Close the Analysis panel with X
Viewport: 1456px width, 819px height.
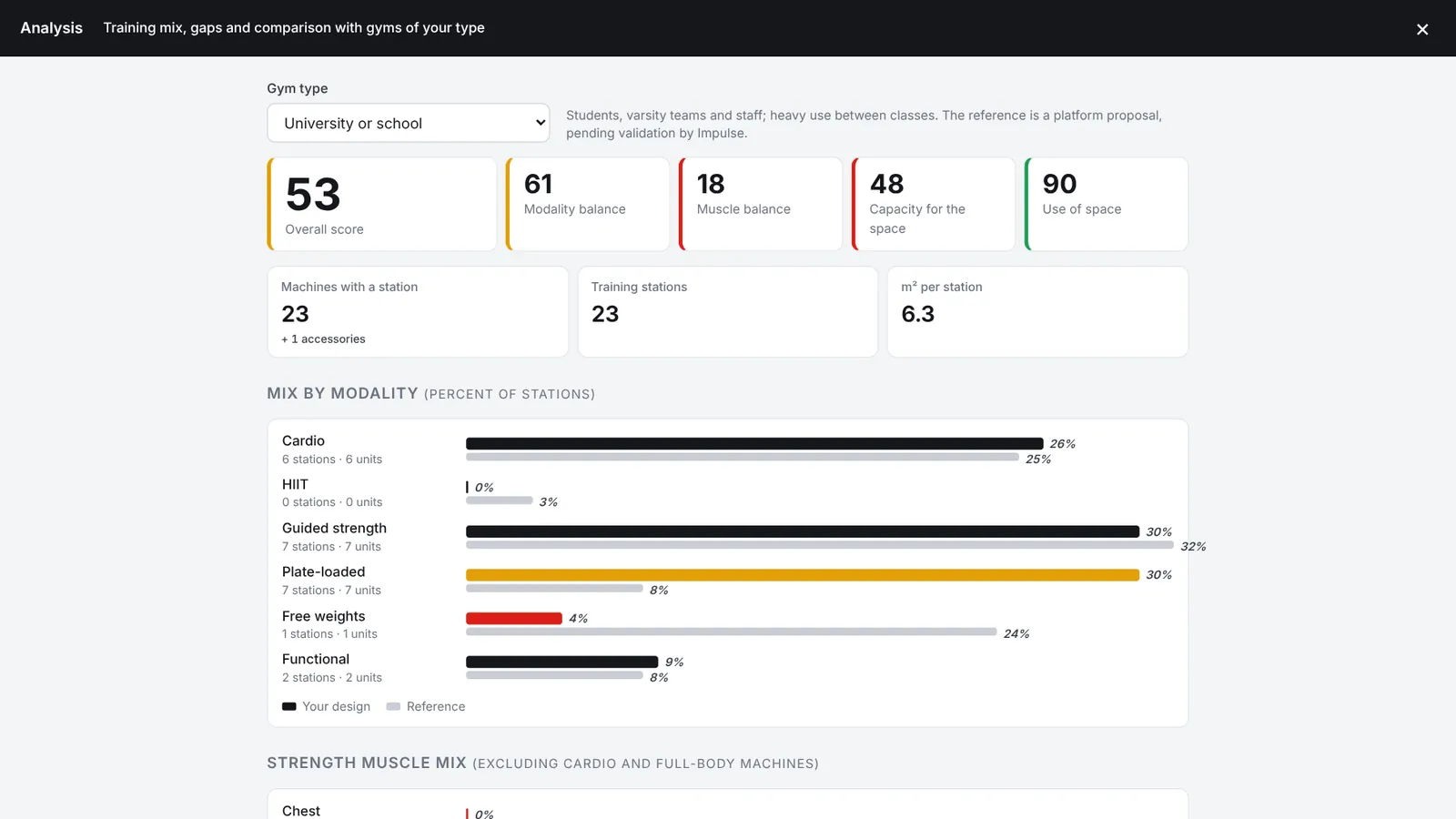[1422, 29]
